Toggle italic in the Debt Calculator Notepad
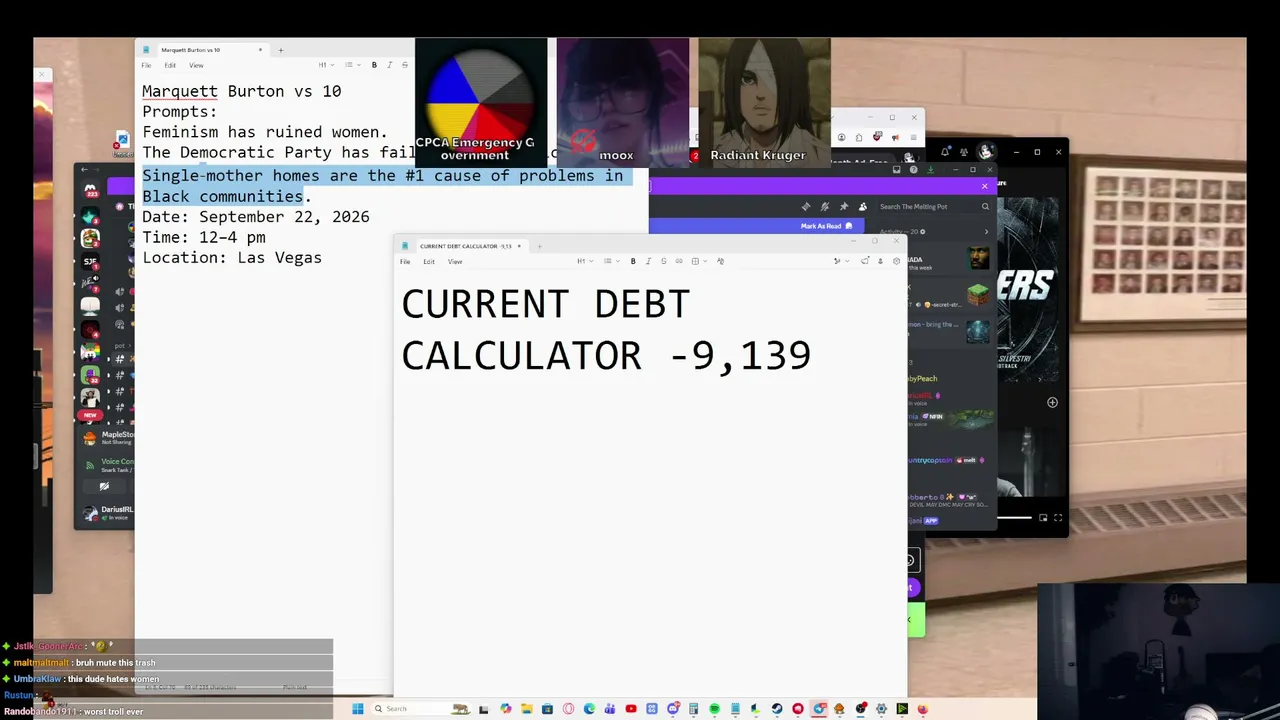This screenshot has width=1280, height=720. [x=648, y=261]
